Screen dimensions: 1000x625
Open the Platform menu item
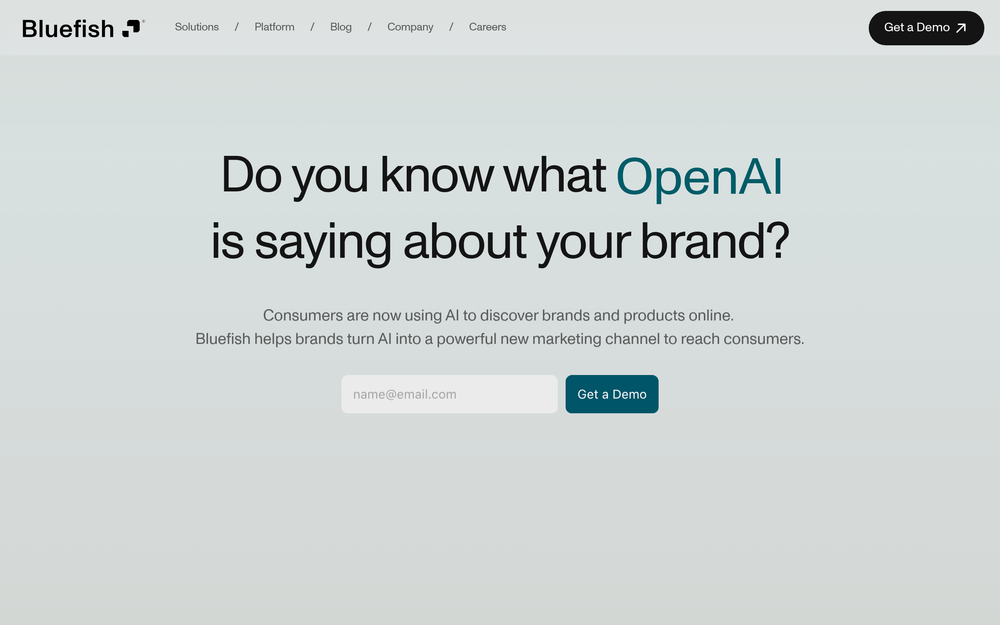[x=274, y=27]
